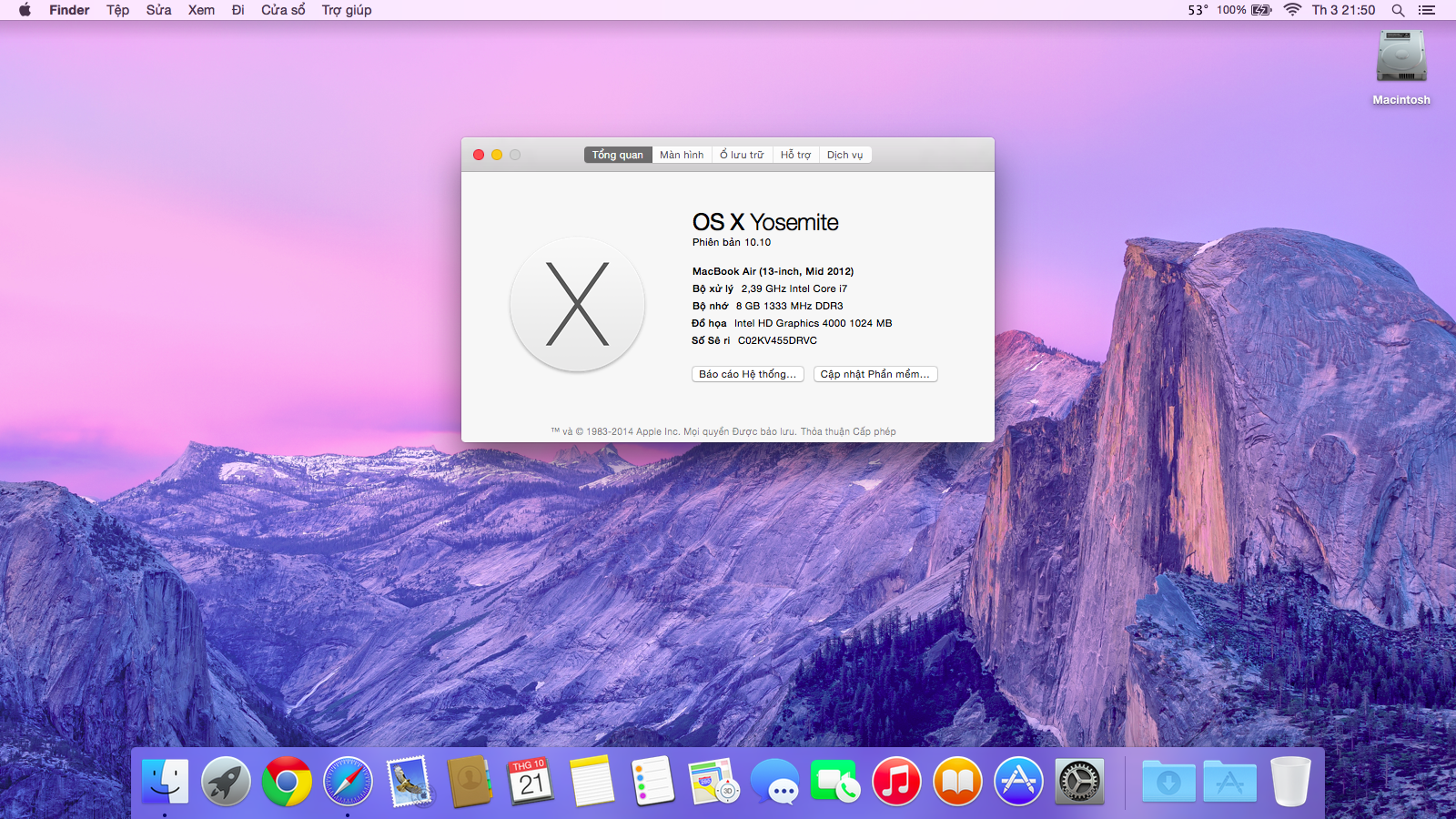Screen dimensions: 1456x819
Task: Open the Sửa menu
Action: coord(158,10)
